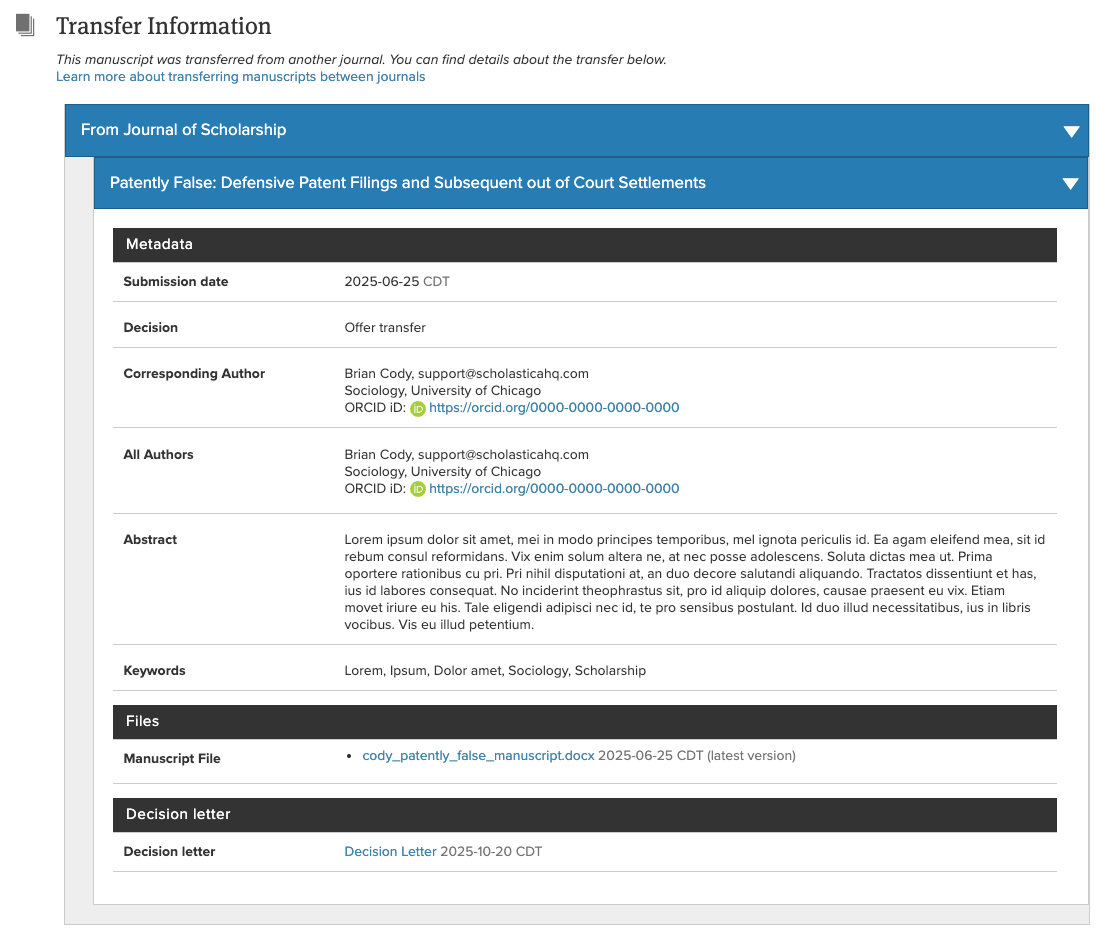Viewport: 1097px width, 939px height.
Task: Click the ORCID icon in Corresponding Author row
Action: point(418,409)
